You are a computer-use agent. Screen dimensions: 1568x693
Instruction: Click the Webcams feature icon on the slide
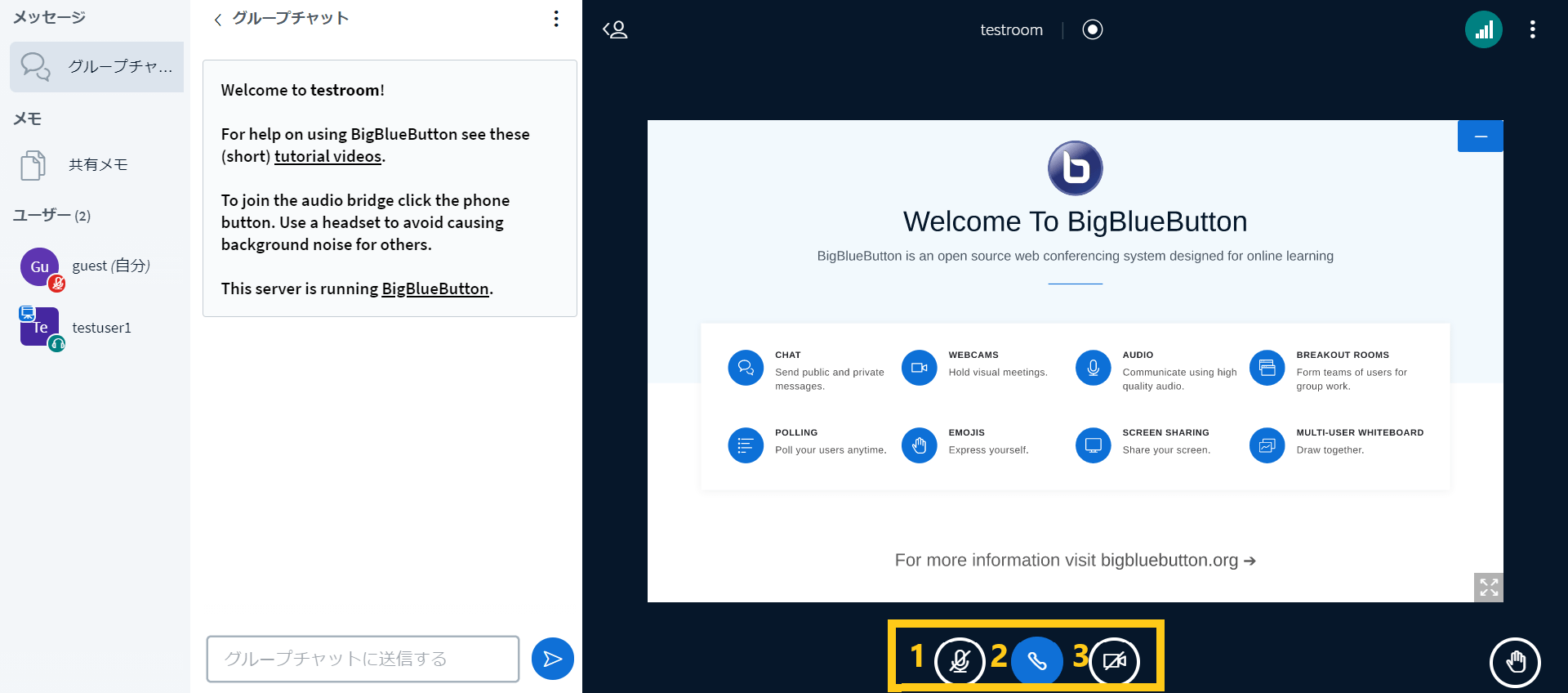click(919, 368)
